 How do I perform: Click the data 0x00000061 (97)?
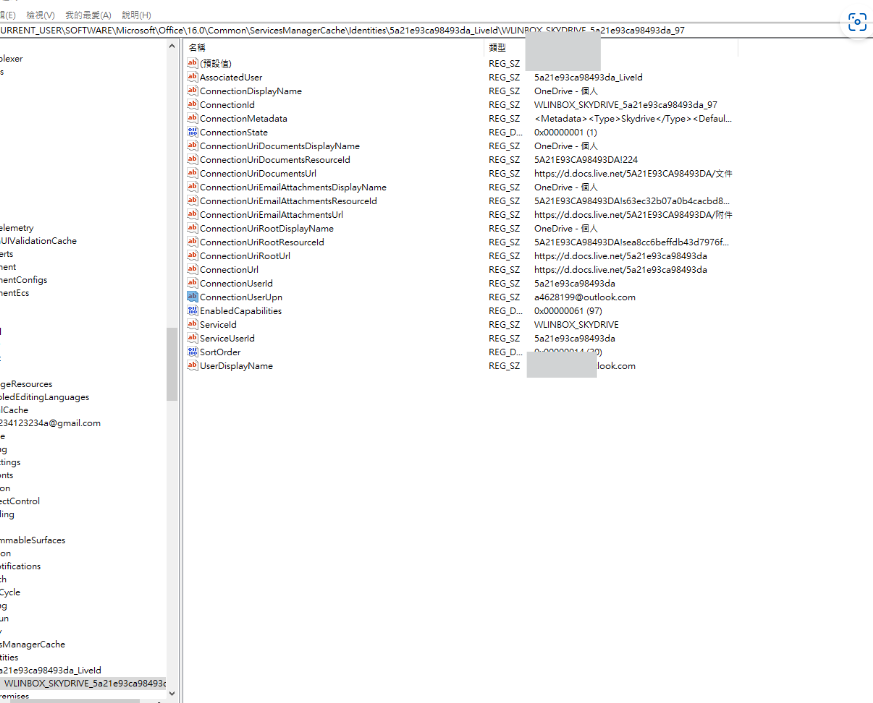point(568,311)
